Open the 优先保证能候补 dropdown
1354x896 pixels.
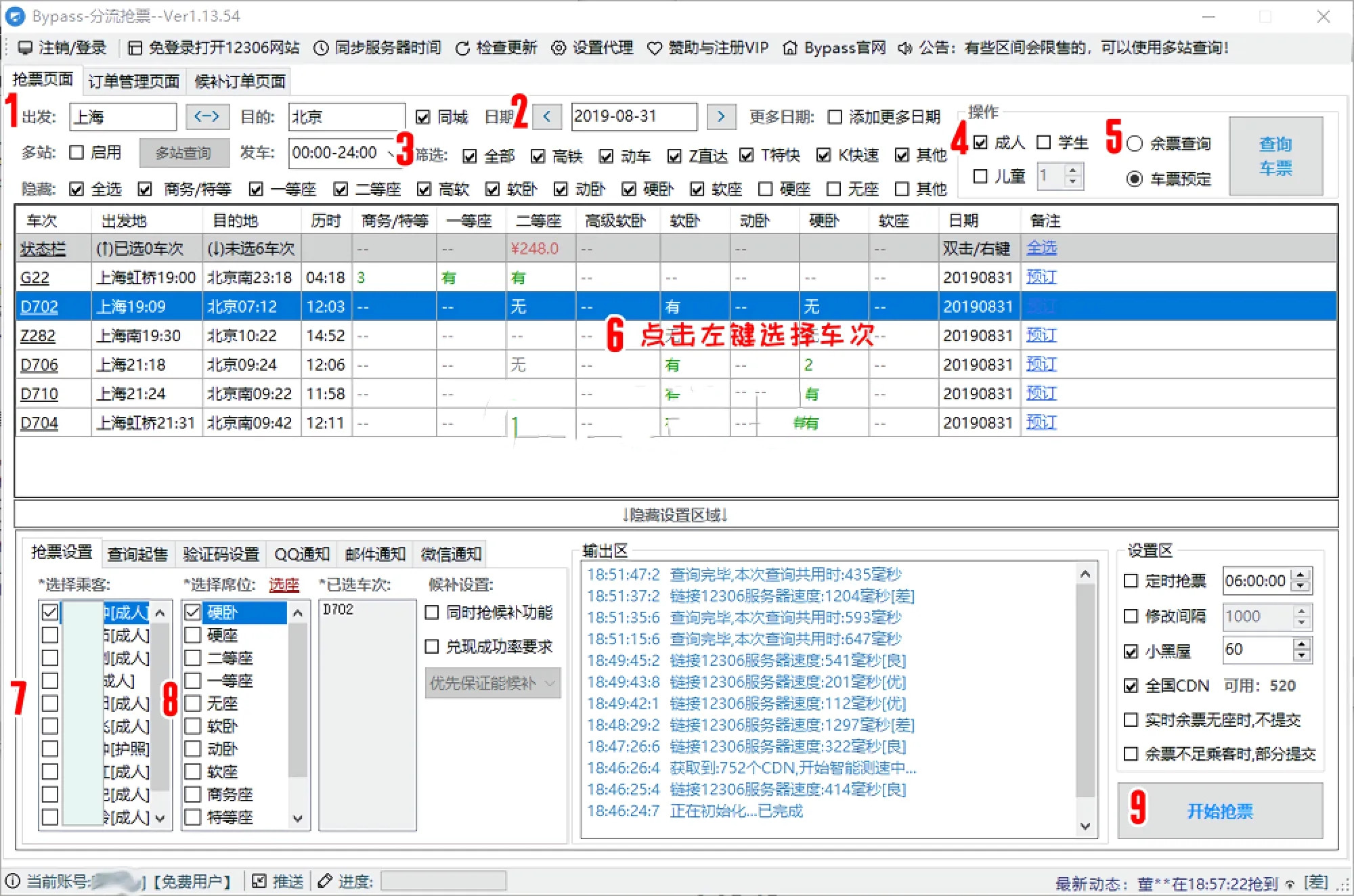coord(492,684)
